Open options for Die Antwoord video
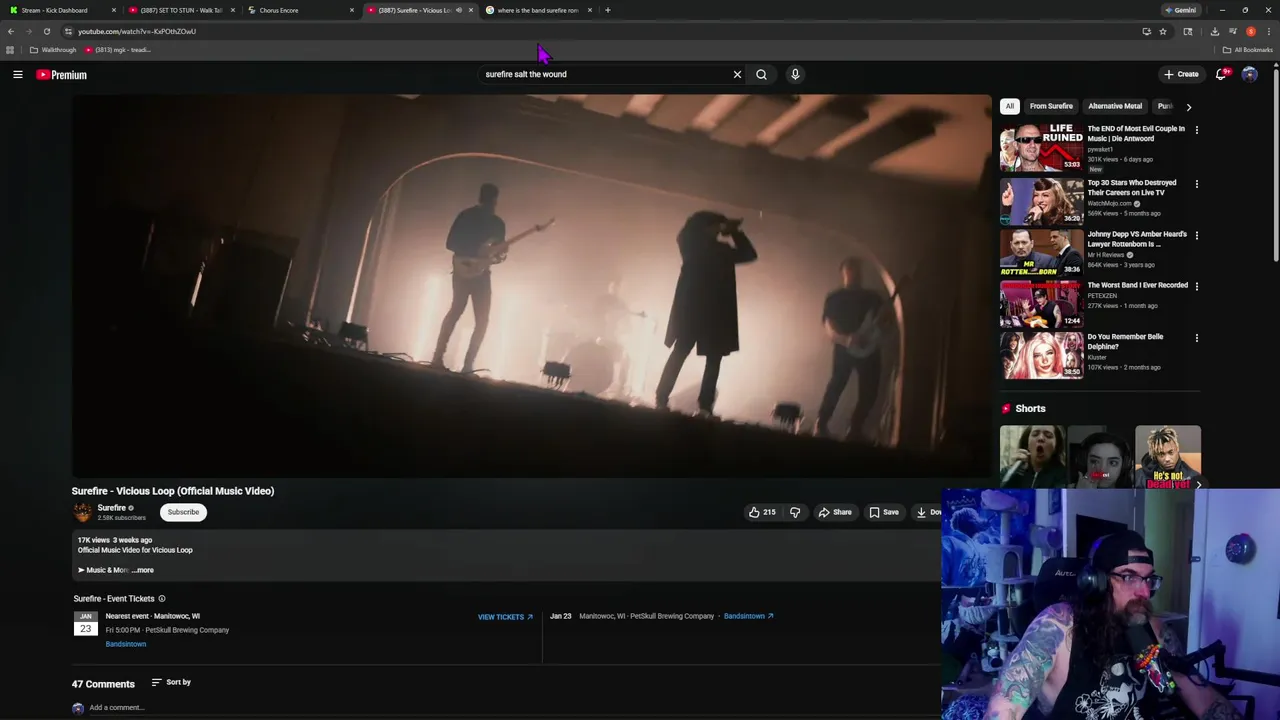The width and height of the screenshot is (1280, 720). 1196,130
